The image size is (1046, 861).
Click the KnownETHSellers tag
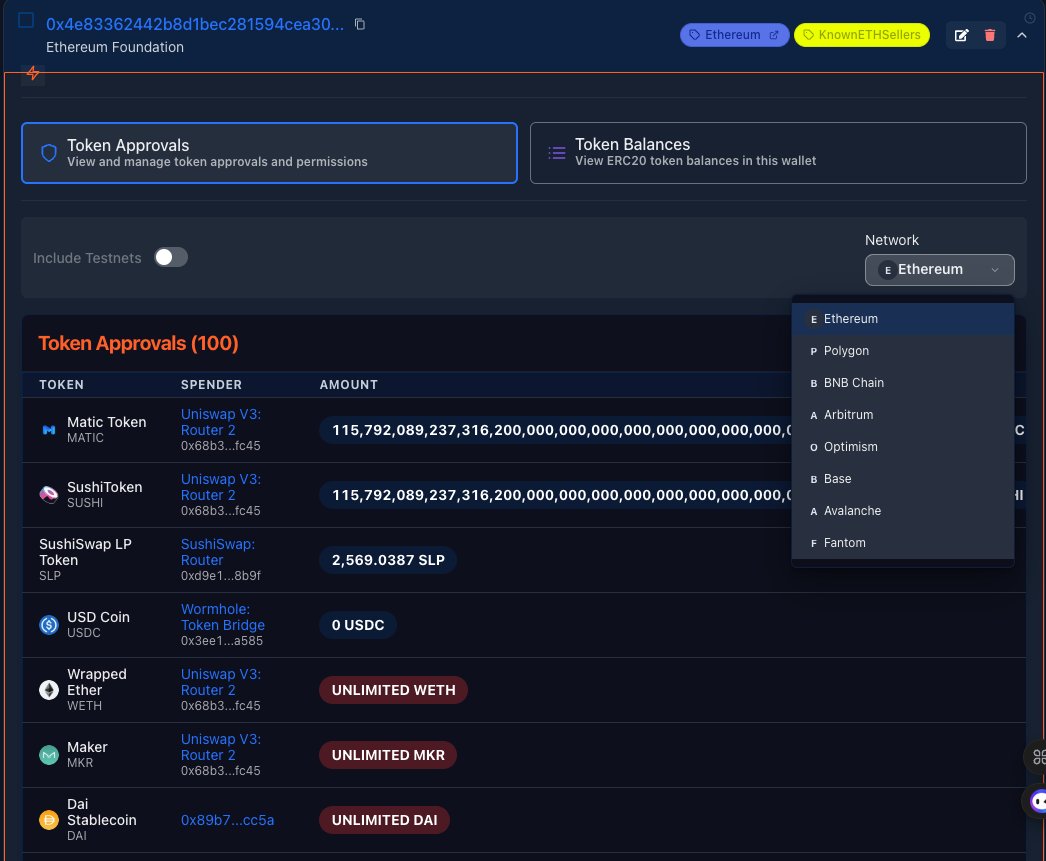pos(862,35)
